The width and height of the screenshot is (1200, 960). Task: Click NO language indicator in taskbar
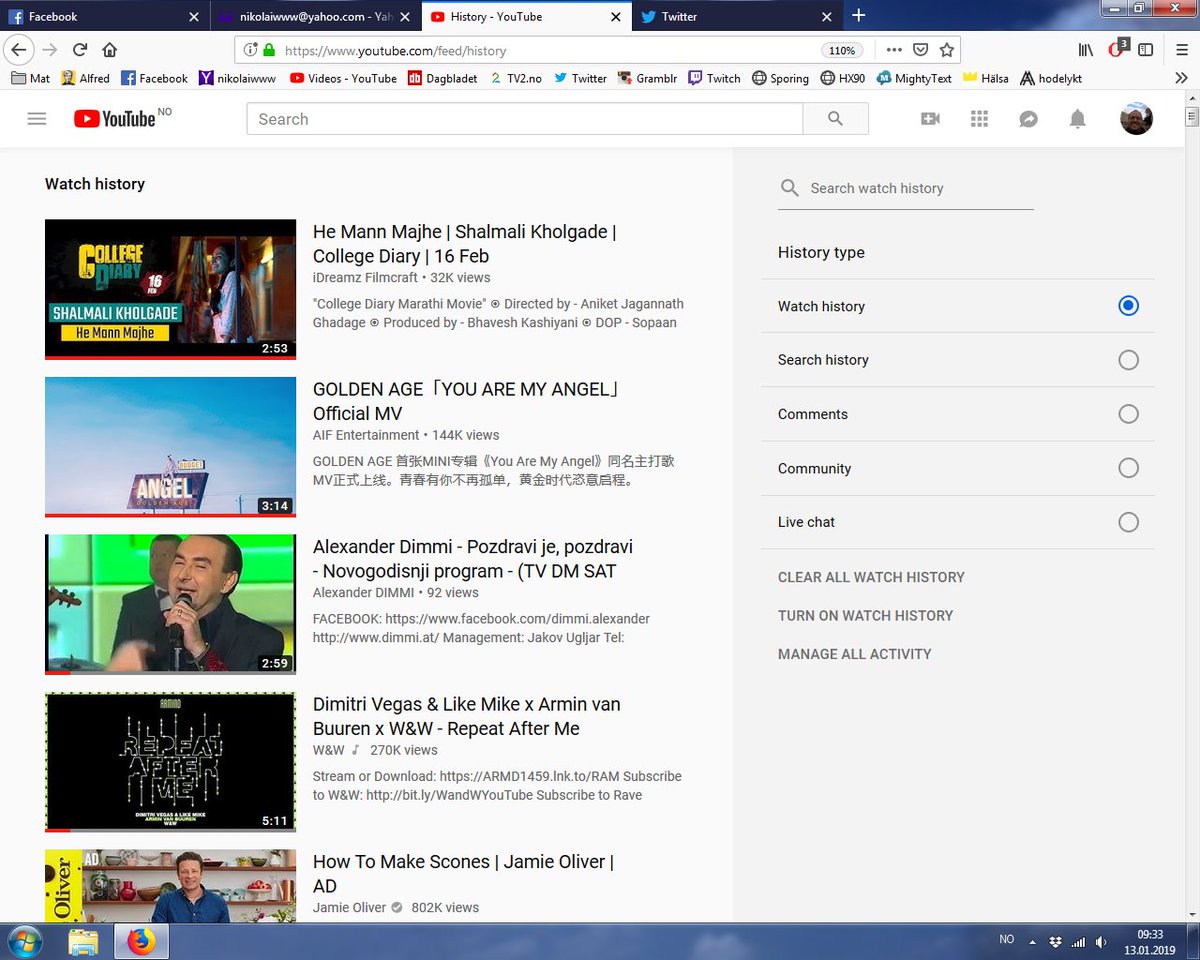[x=1006, y=940]
